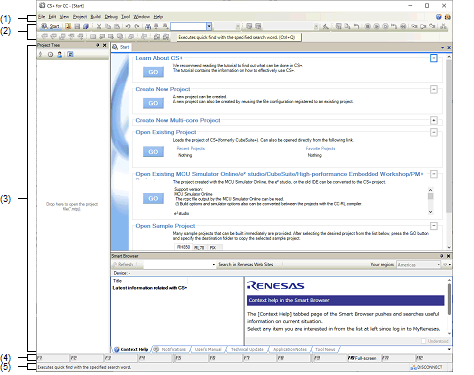This screenshot has height=375, width=474.
Task: Click the Redo arrow icon
Action: tap(137, 26)
